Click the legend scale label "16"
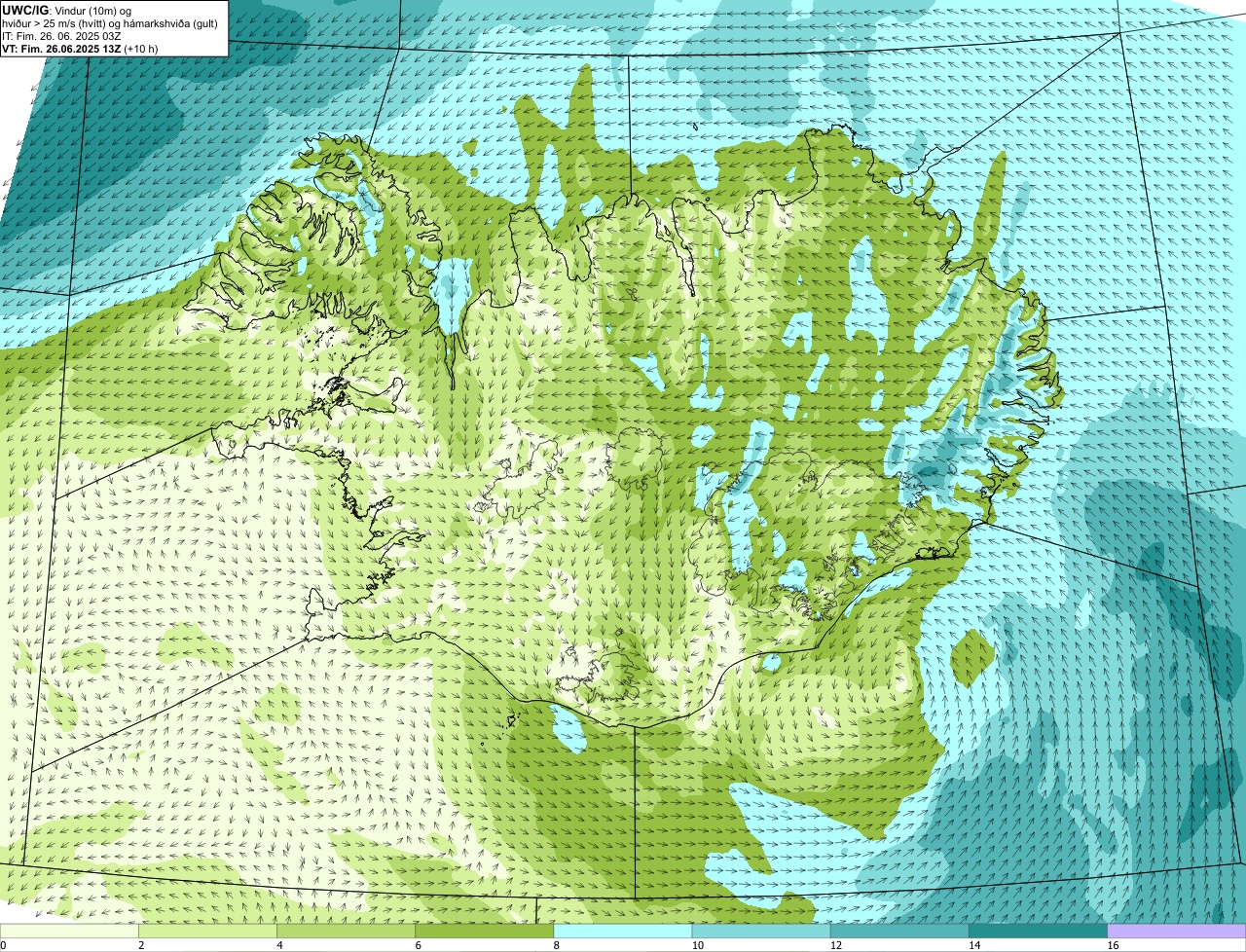The image size is (1246, 952). [x=1113, y=945]
